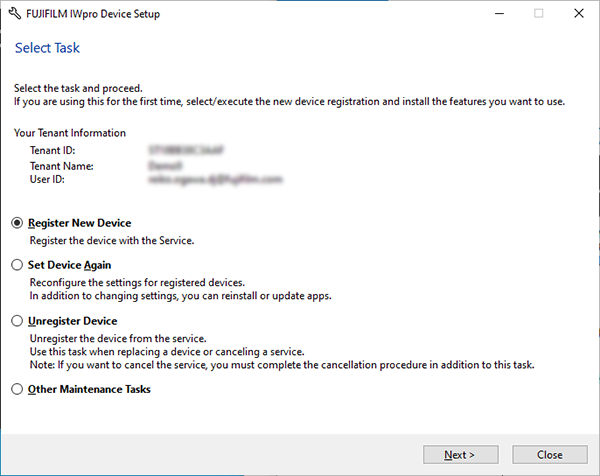Click the Your Tenant Information text
The width and height of the screenshot is (600, 476).
click(x=70, y=133)
